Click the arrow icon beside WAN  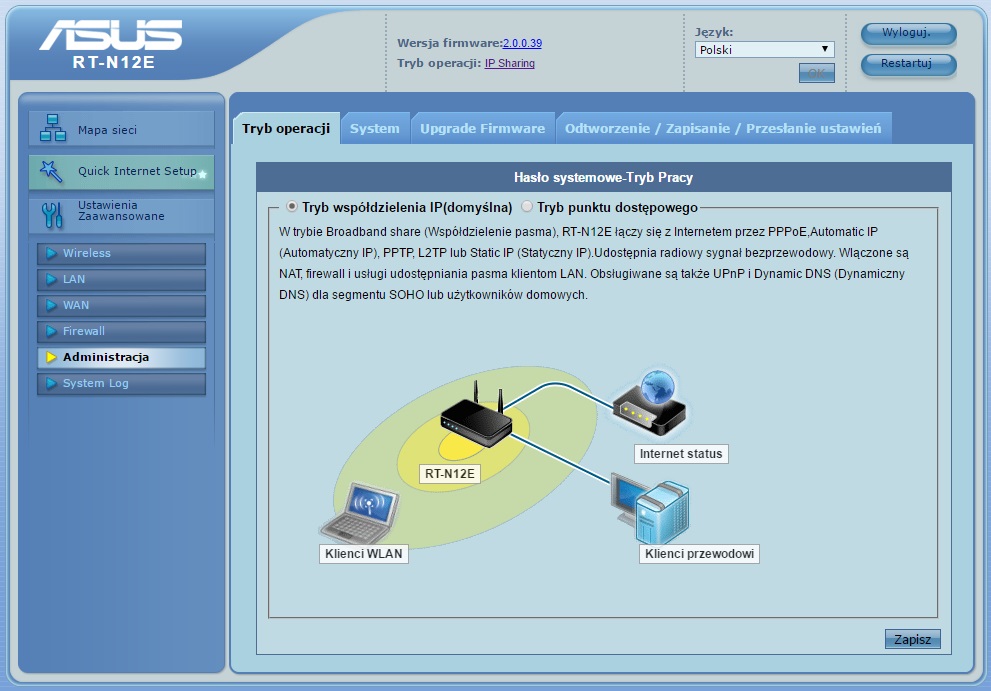51,305
